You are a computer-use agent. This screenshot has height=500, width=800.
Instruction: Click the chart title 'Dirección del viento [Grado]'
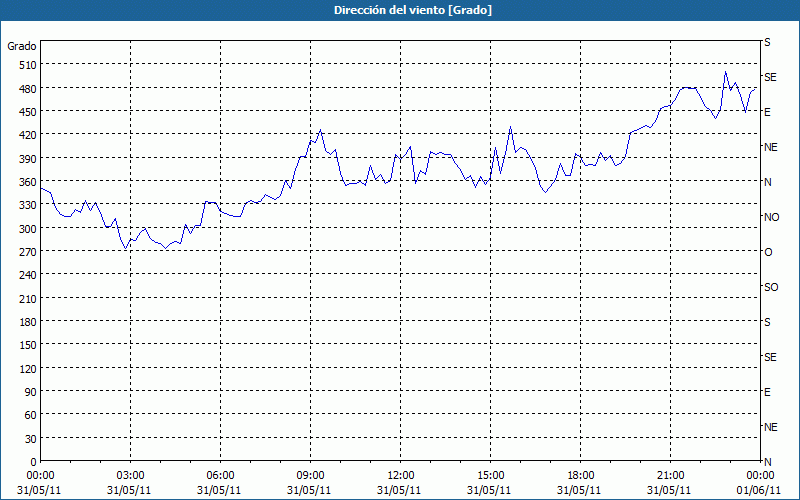[399, 10]
